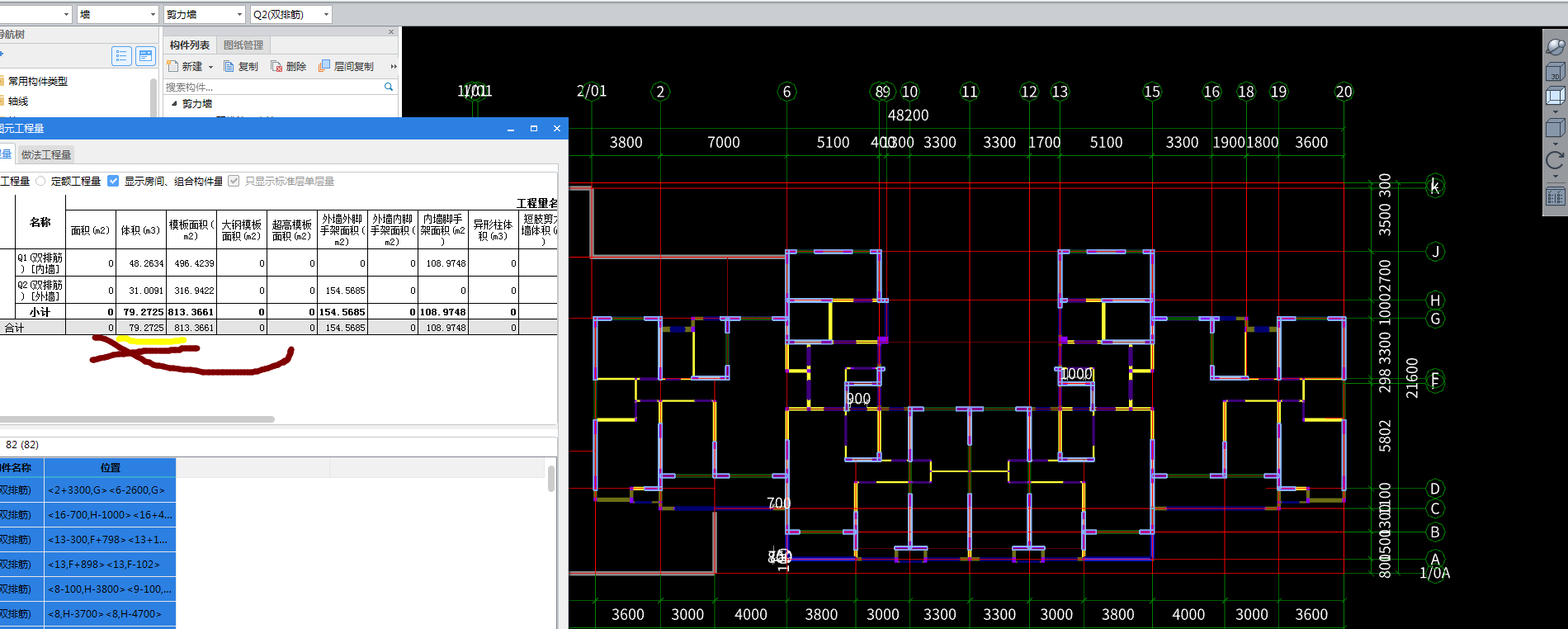Viewport: 1568px width, 629px height.
Task: Click the navigation tree vertical scrollbar
Action: [x=153, y=97]
